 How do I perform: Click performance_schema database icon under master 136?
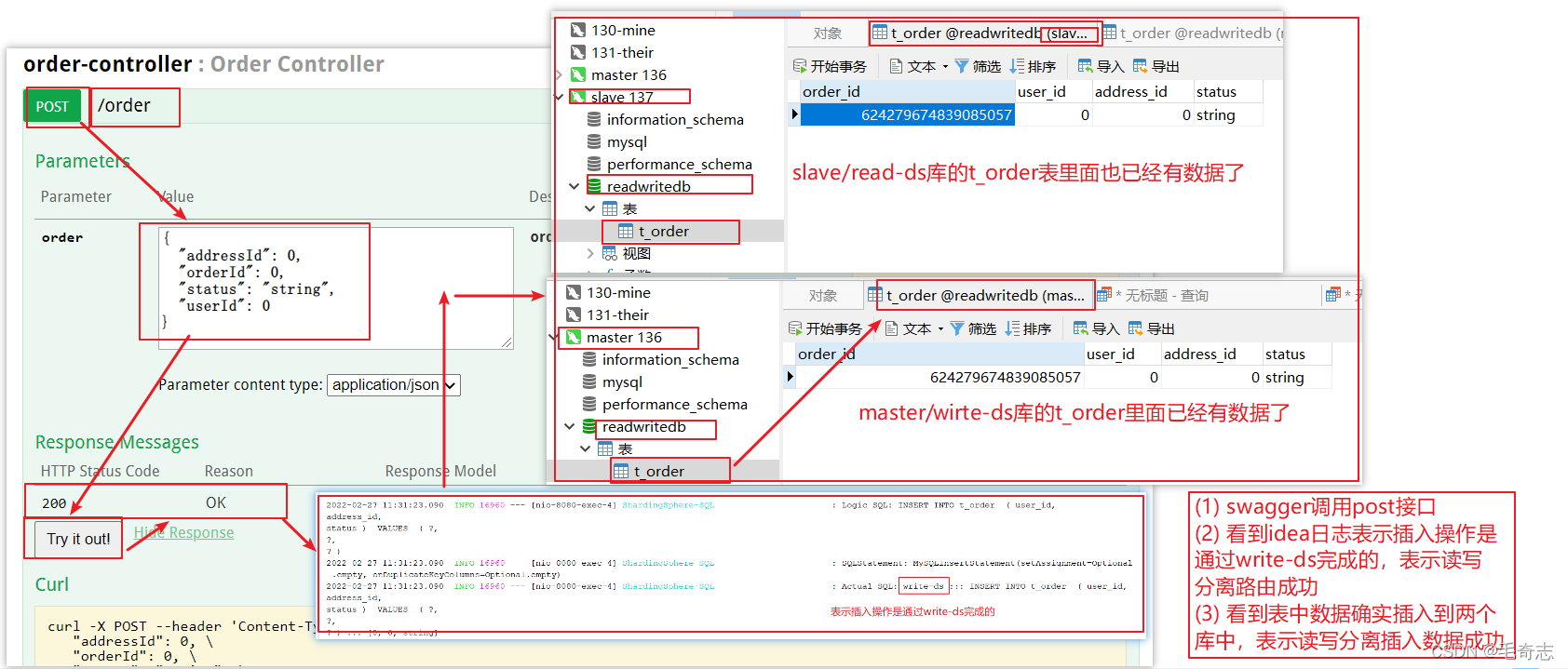point(589,405)
